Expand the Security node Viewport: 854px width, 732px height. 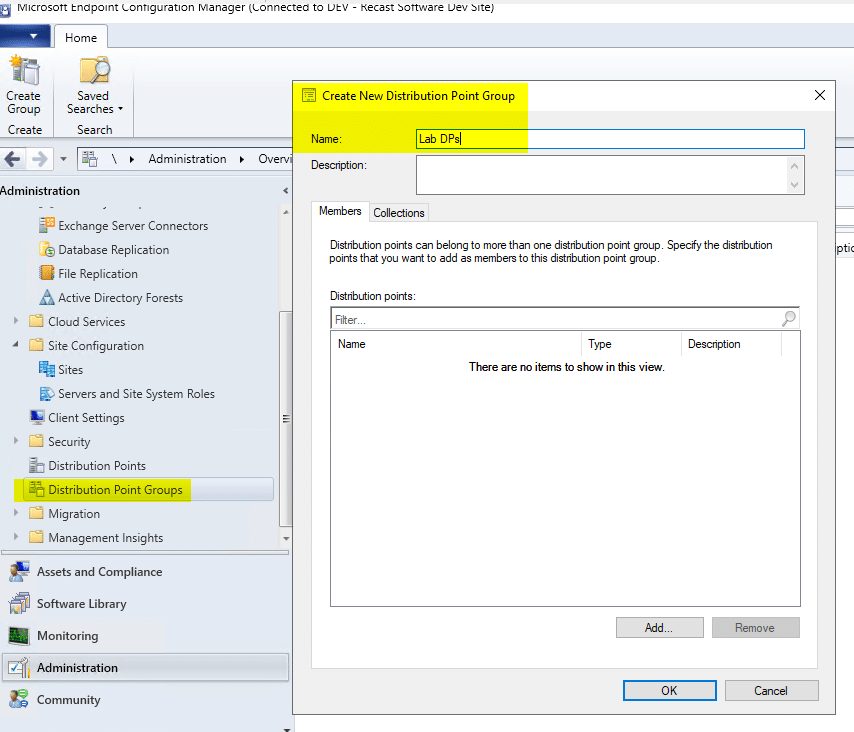(14, 441)
